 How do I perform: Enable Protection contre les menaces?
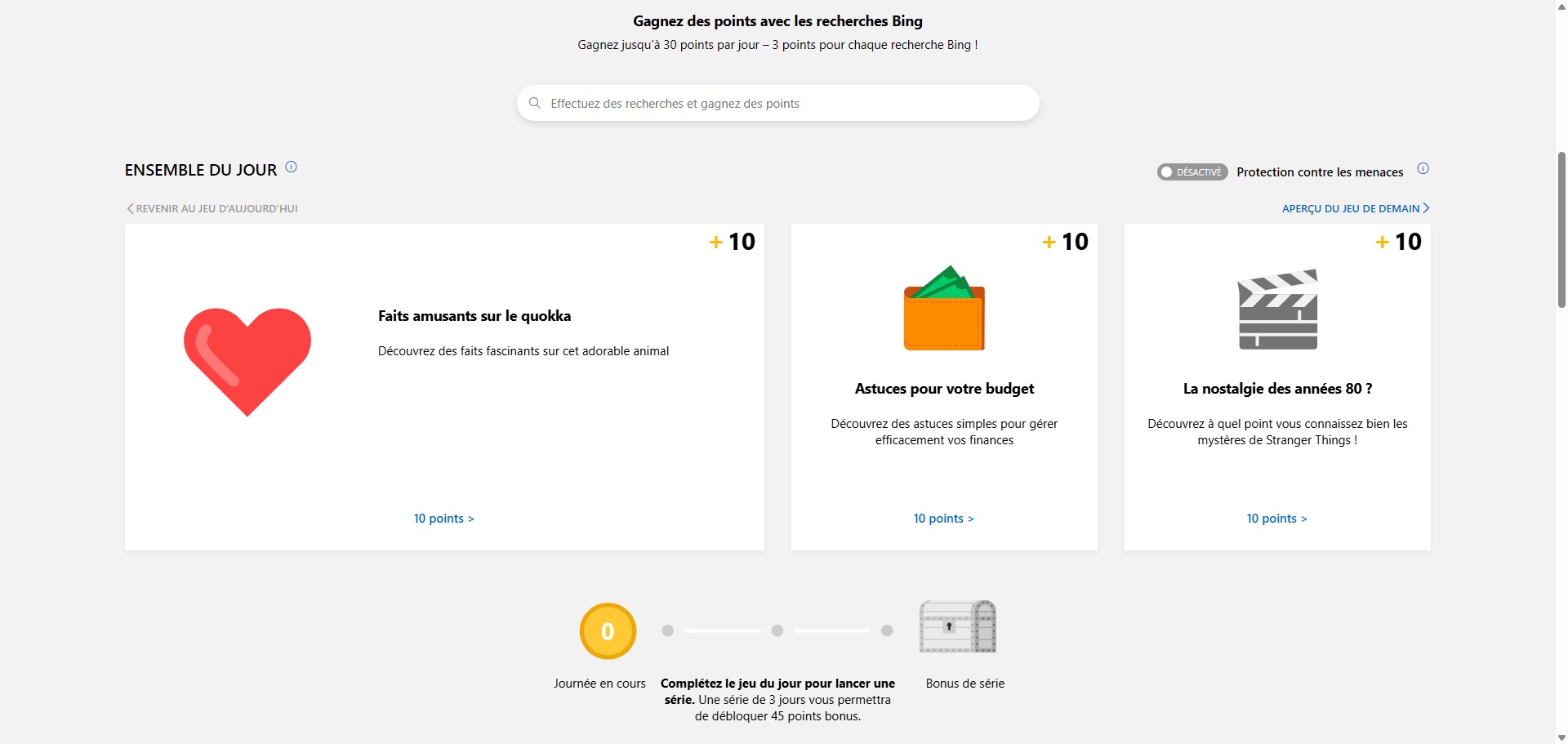tap(1192, 172)
